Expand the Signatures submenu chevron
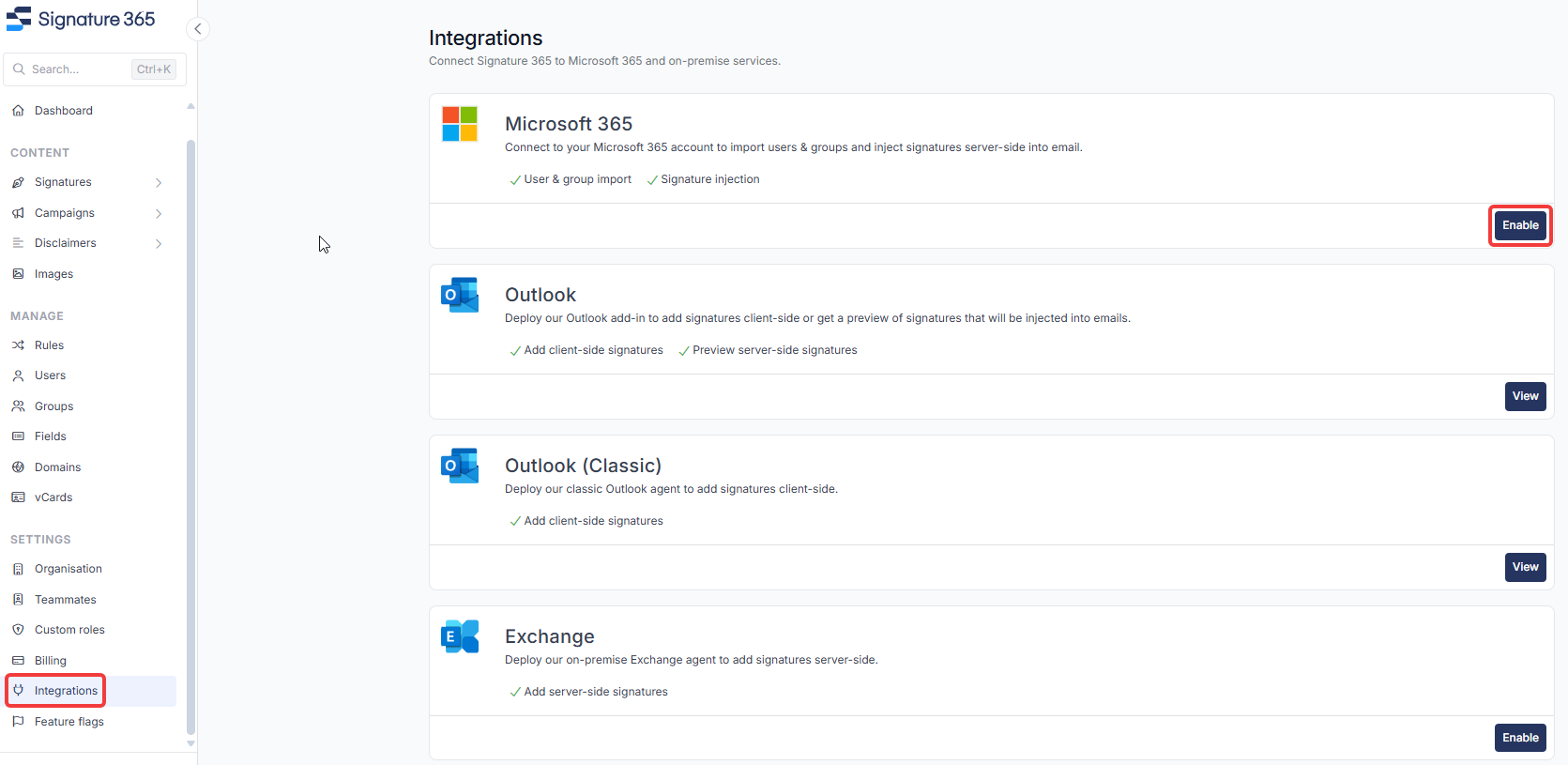The height and width of the screenshot is (765, 1568). pyautogui.click(x=159, y=183)
